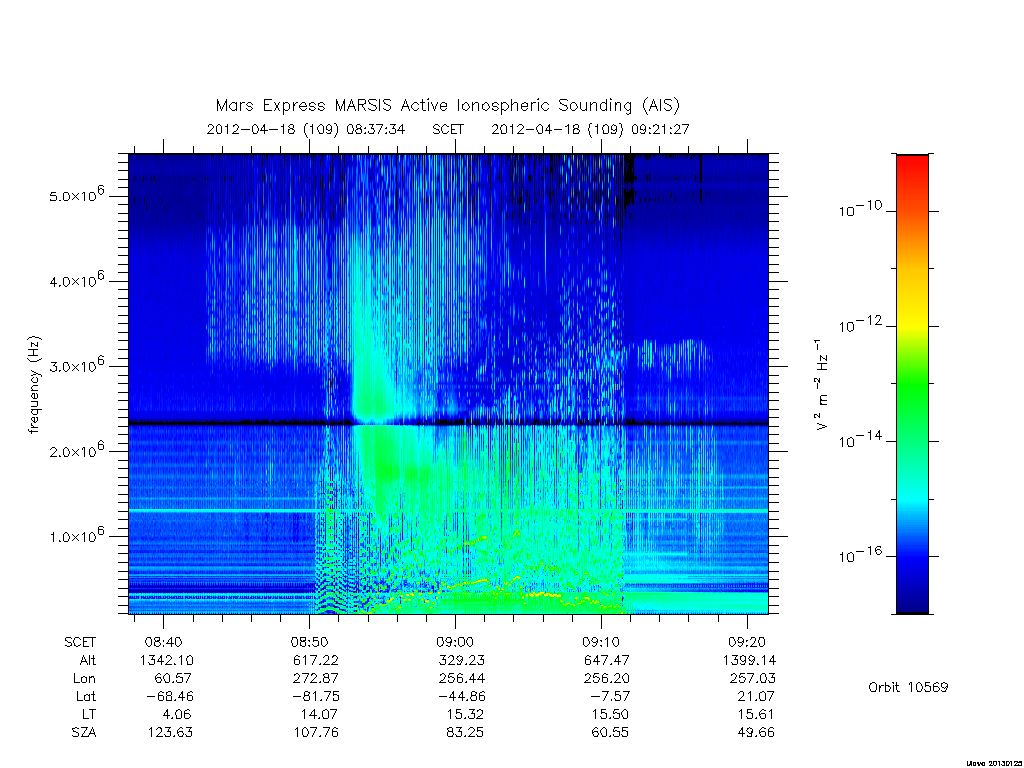Click the 4.0×10^6 frequency tick label
1024x768 pixels.
pos(76,279)
